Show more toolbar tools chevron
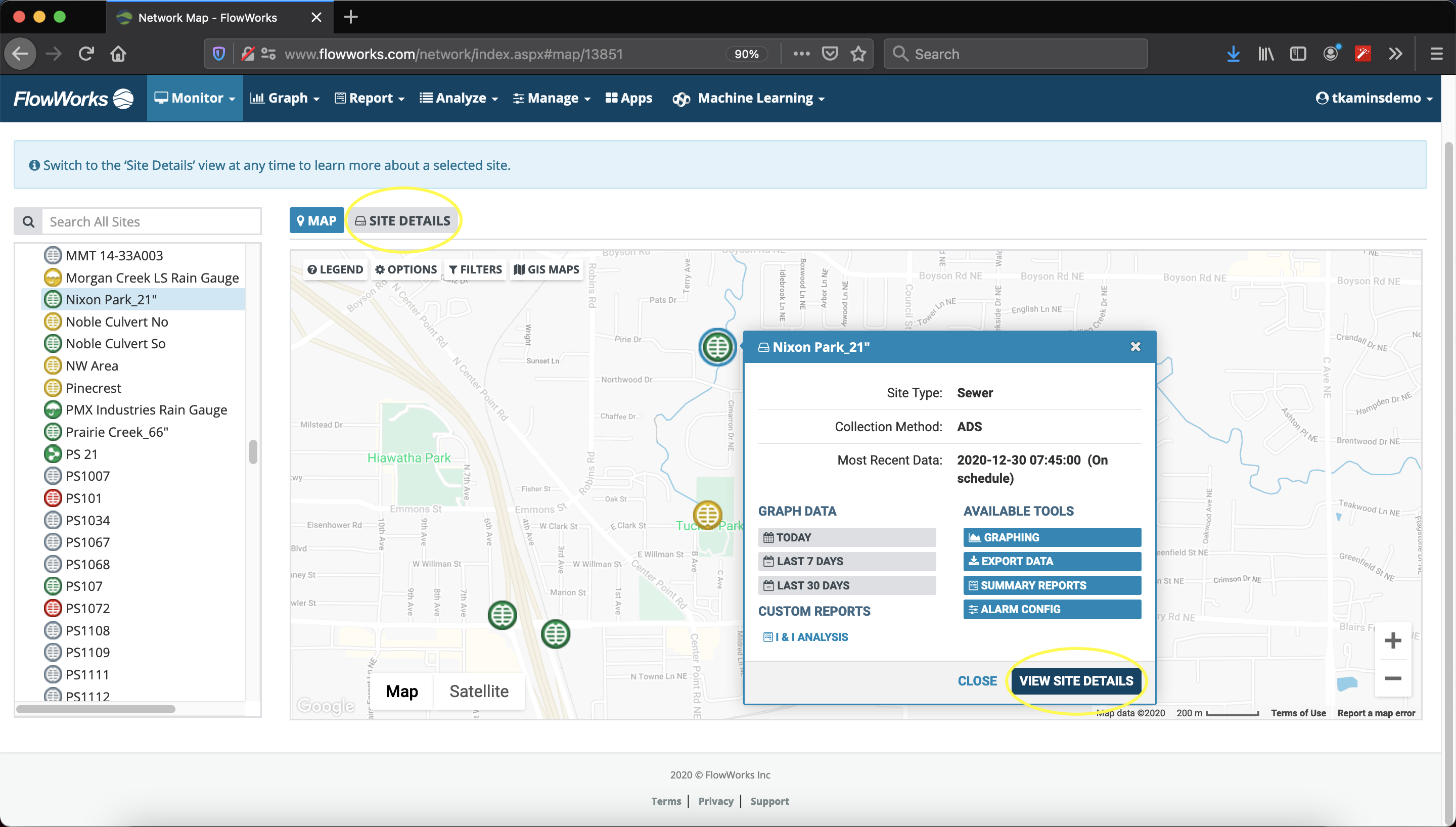Viewport: 1456px width, 827px height. pos(1396,54)
